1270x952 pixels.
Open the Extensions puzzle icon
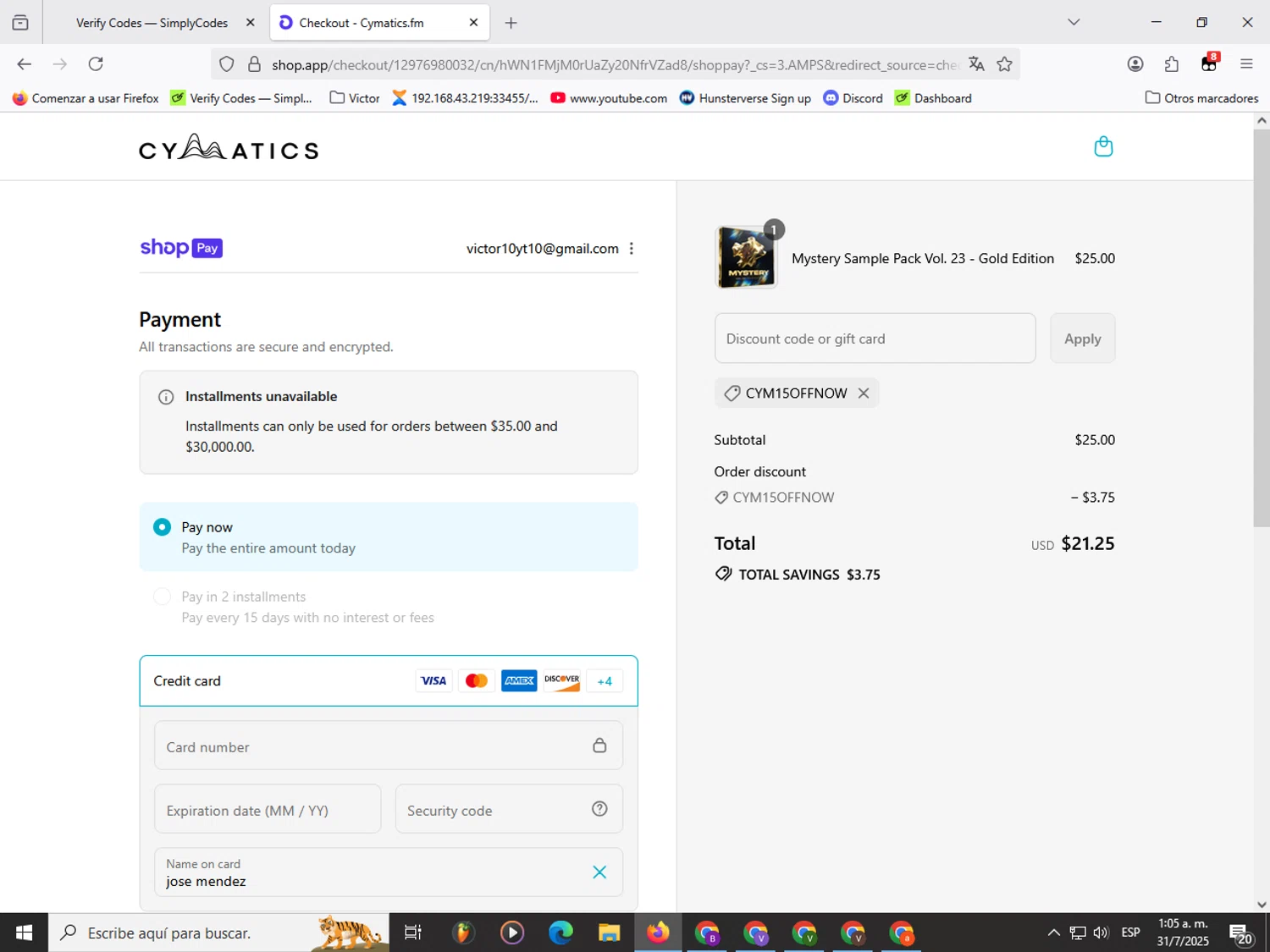(x=1172, y=64)
